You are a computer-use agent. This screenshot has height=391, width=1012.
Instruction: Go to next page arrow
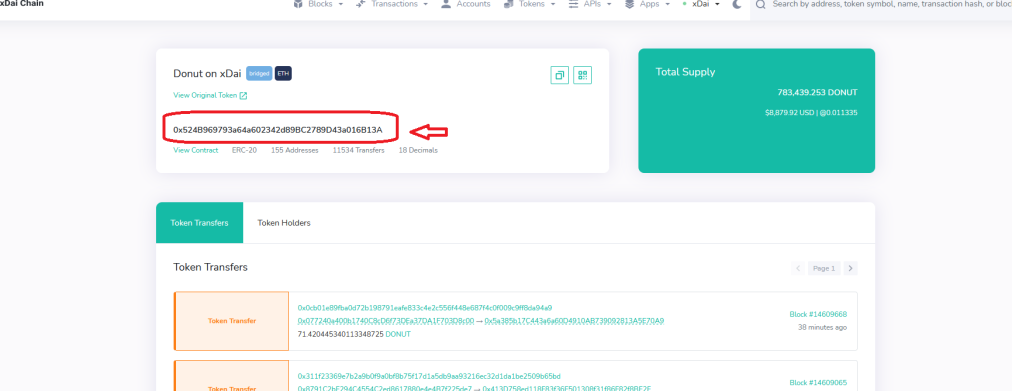tap(851, 268)
